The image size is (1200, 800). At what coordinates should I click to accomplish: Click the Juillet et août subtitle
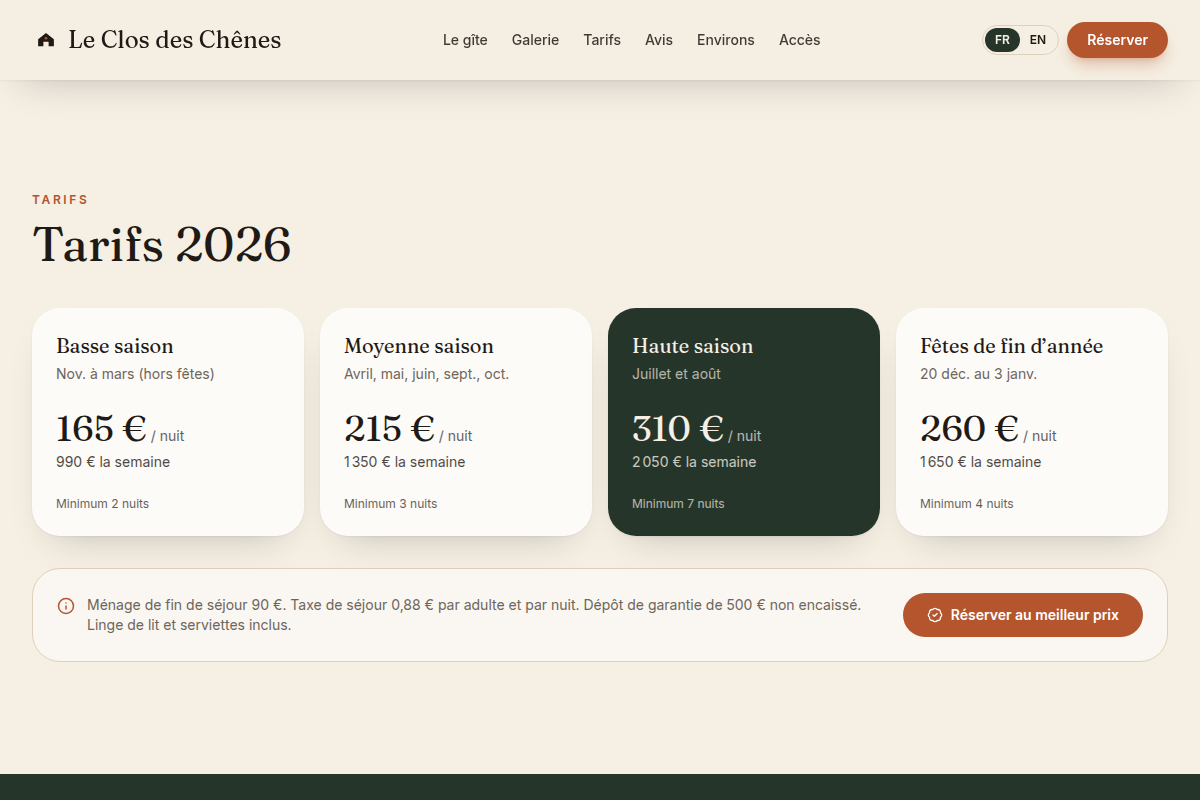click(x=677, y=374)
